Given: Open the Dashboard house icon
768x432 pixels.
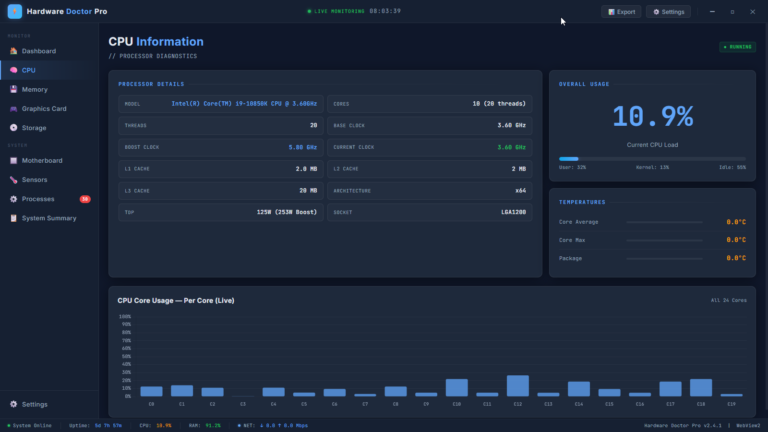Looking at the screenshot, I should [13, 51].
